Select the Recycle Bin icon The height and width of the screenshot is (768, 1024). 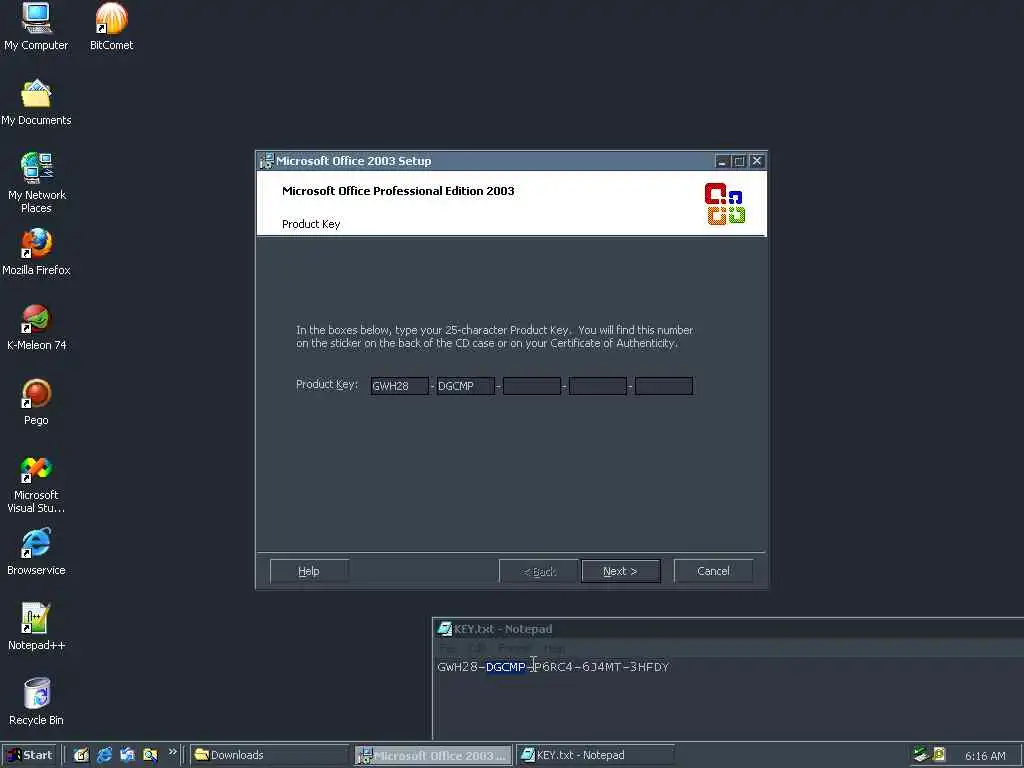(36, 702)
